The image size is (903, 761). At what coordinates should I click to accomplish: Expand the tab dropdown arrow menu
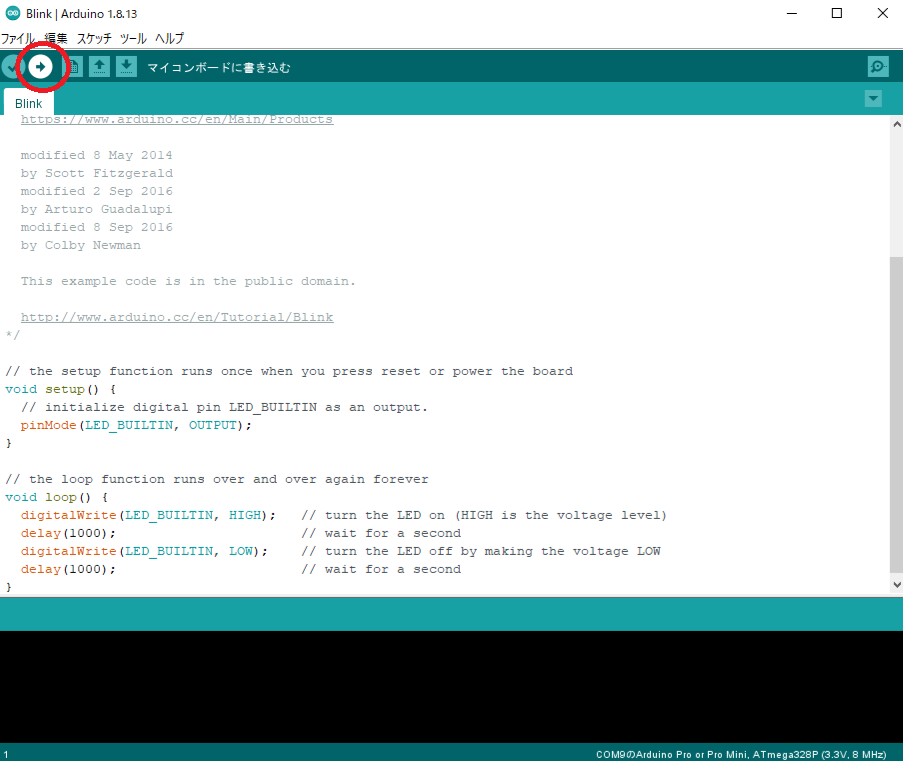click(x=873, y=99)
